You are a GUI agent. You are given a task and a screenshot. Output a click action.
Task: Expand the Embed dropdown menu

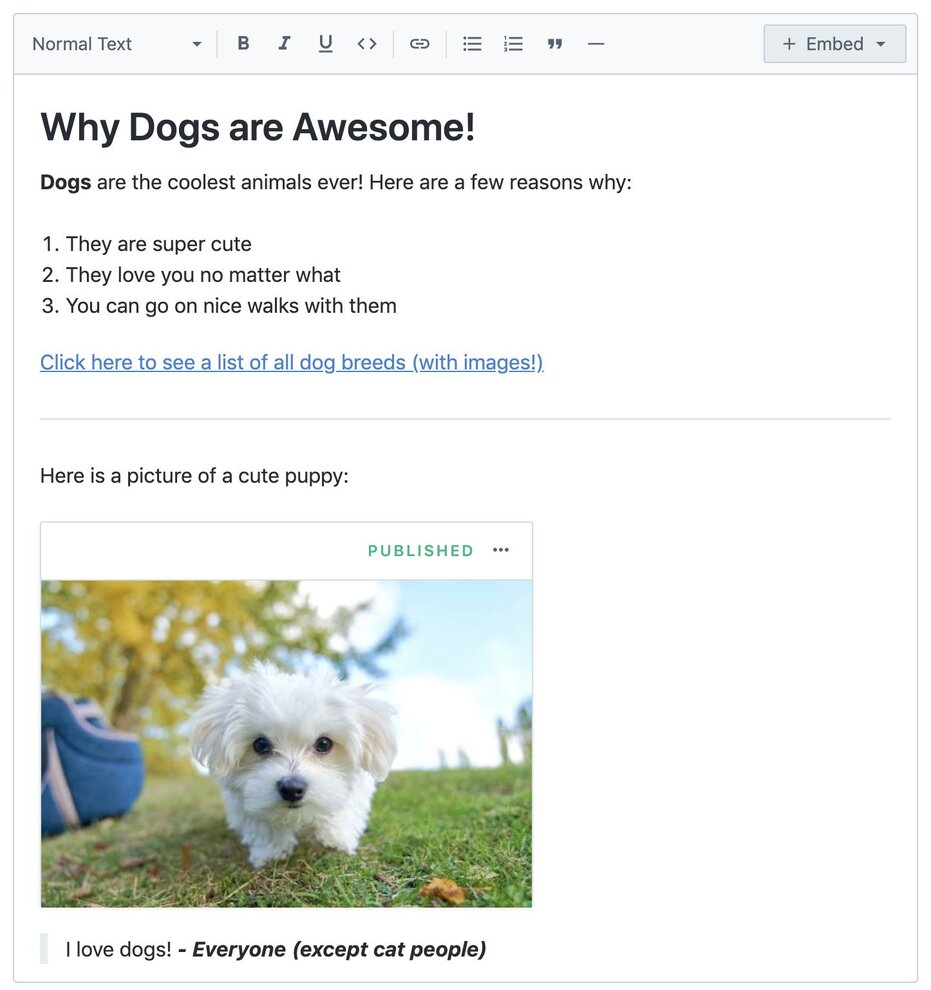point(834,44)
